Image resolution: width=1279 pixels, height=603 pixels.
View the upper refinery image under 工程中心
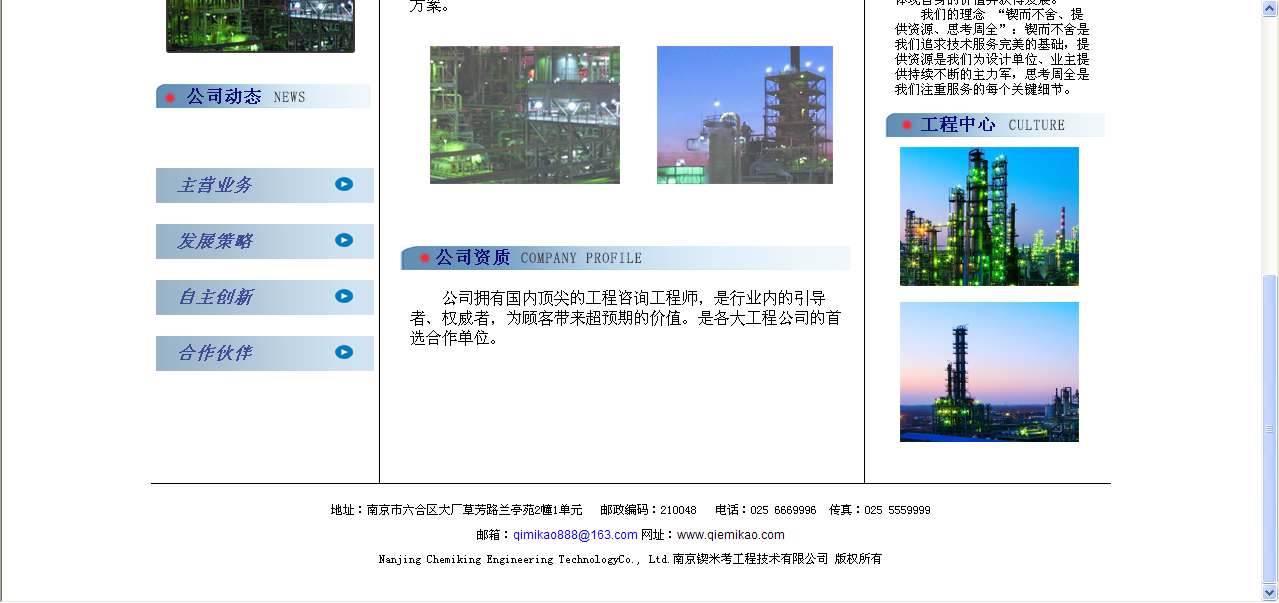pos(989,216)
